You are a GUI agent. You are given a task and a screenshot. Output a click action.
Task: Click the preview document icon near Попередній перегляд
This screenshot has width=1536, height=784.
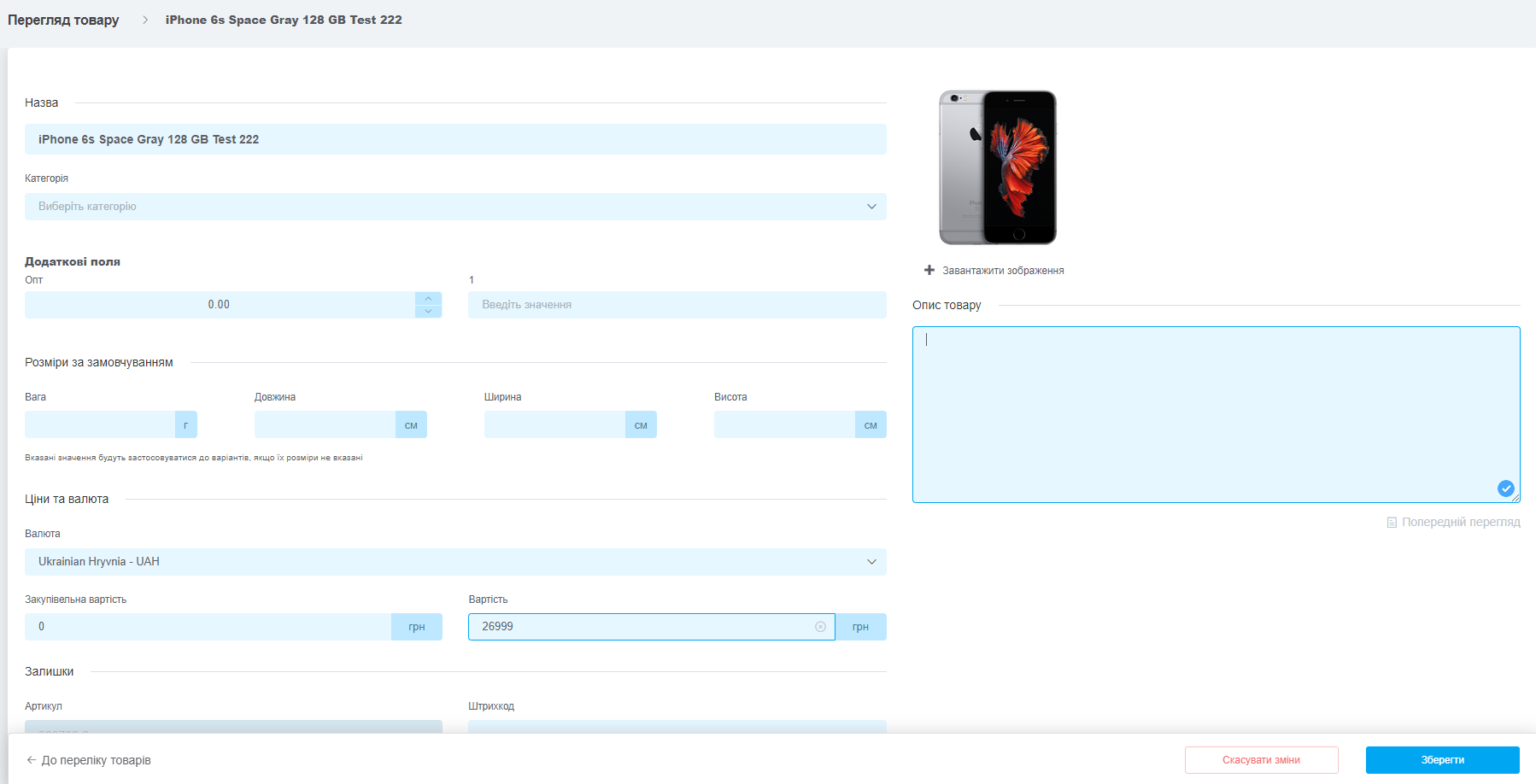tap(1392, 522)
